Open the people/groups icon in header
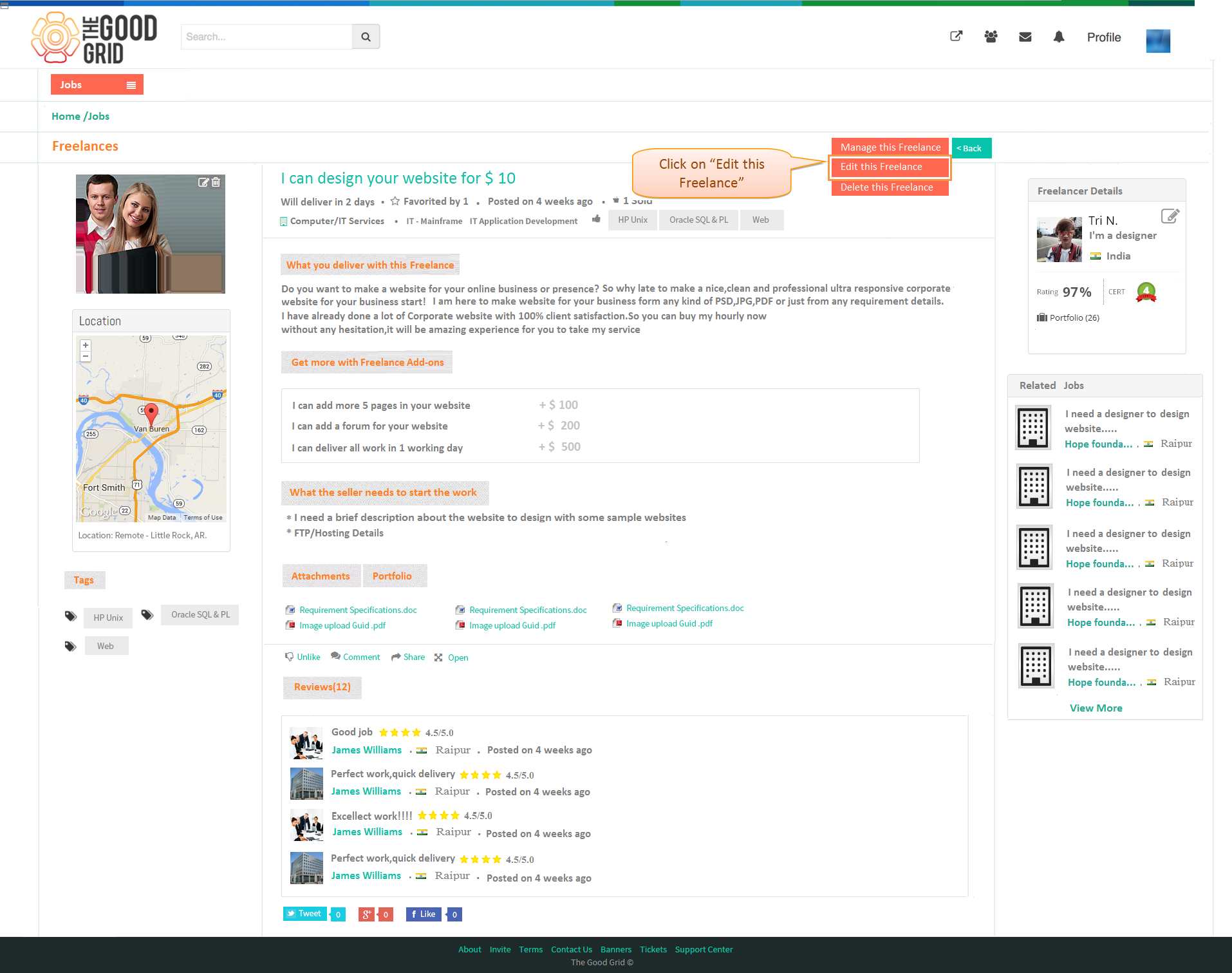Viewport: 1232px width, 973px height. (x=991, y=37)
